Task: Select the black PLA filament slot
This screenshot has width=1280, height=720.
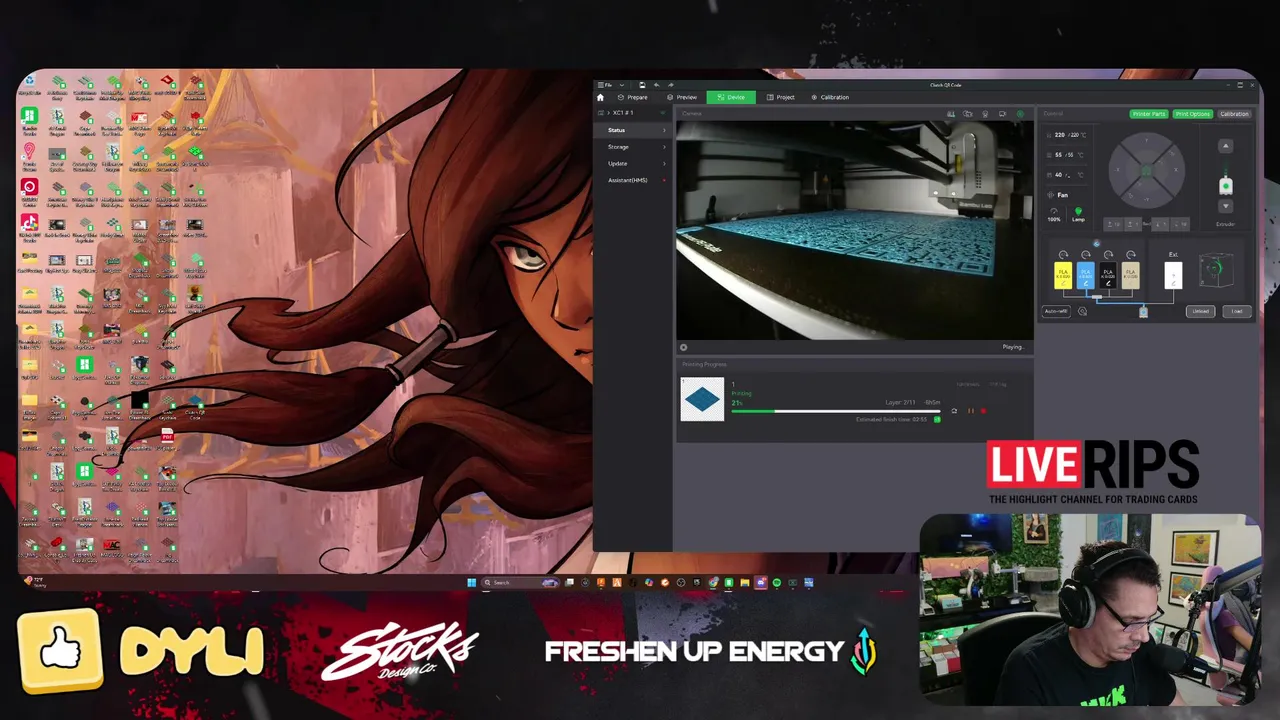Action: (1108, 275)
